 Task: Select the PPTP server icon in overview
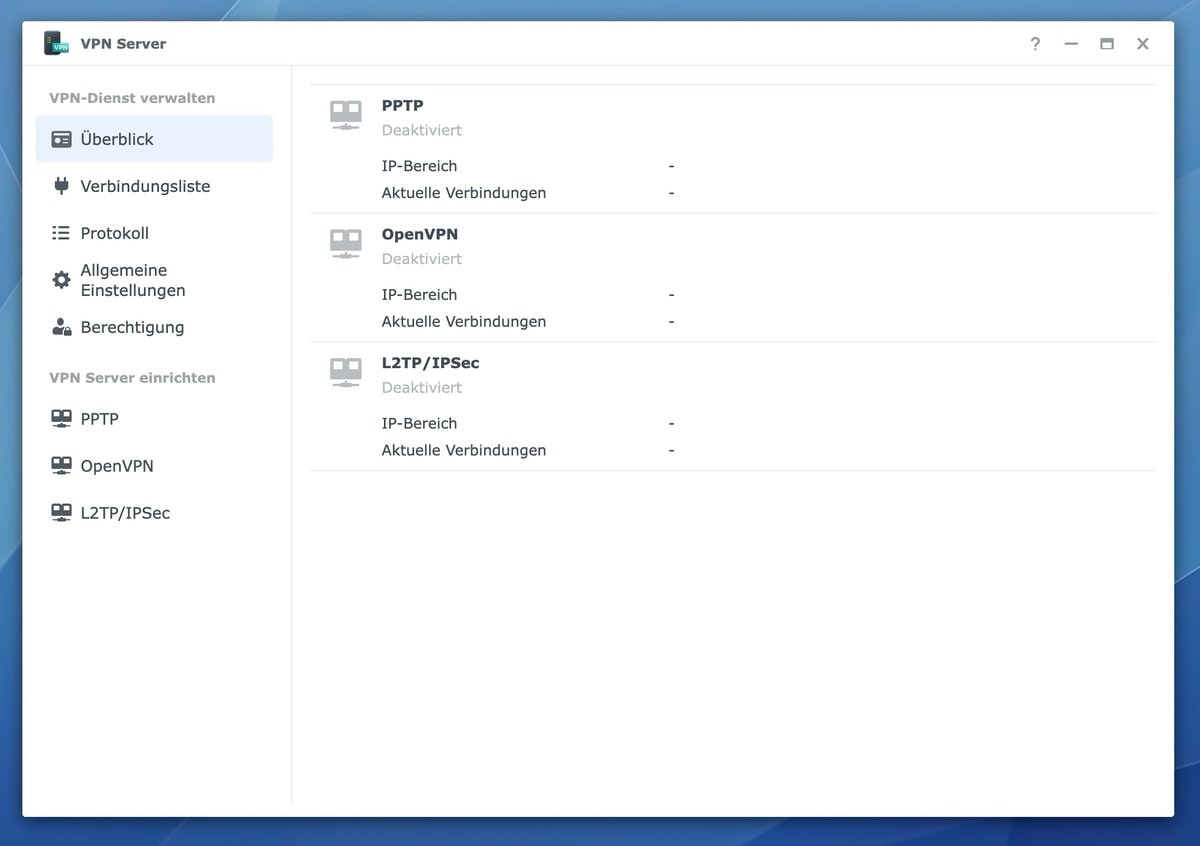coord(345,115)
